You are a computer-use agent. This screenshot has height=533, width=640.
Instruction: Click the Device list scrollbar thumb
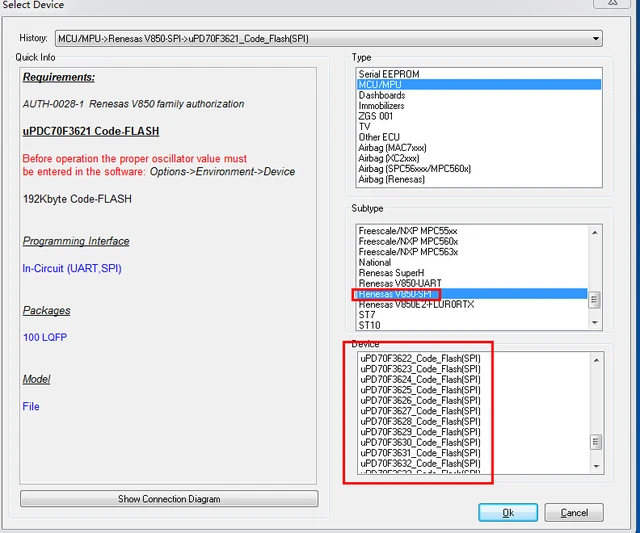pos(596,442)
